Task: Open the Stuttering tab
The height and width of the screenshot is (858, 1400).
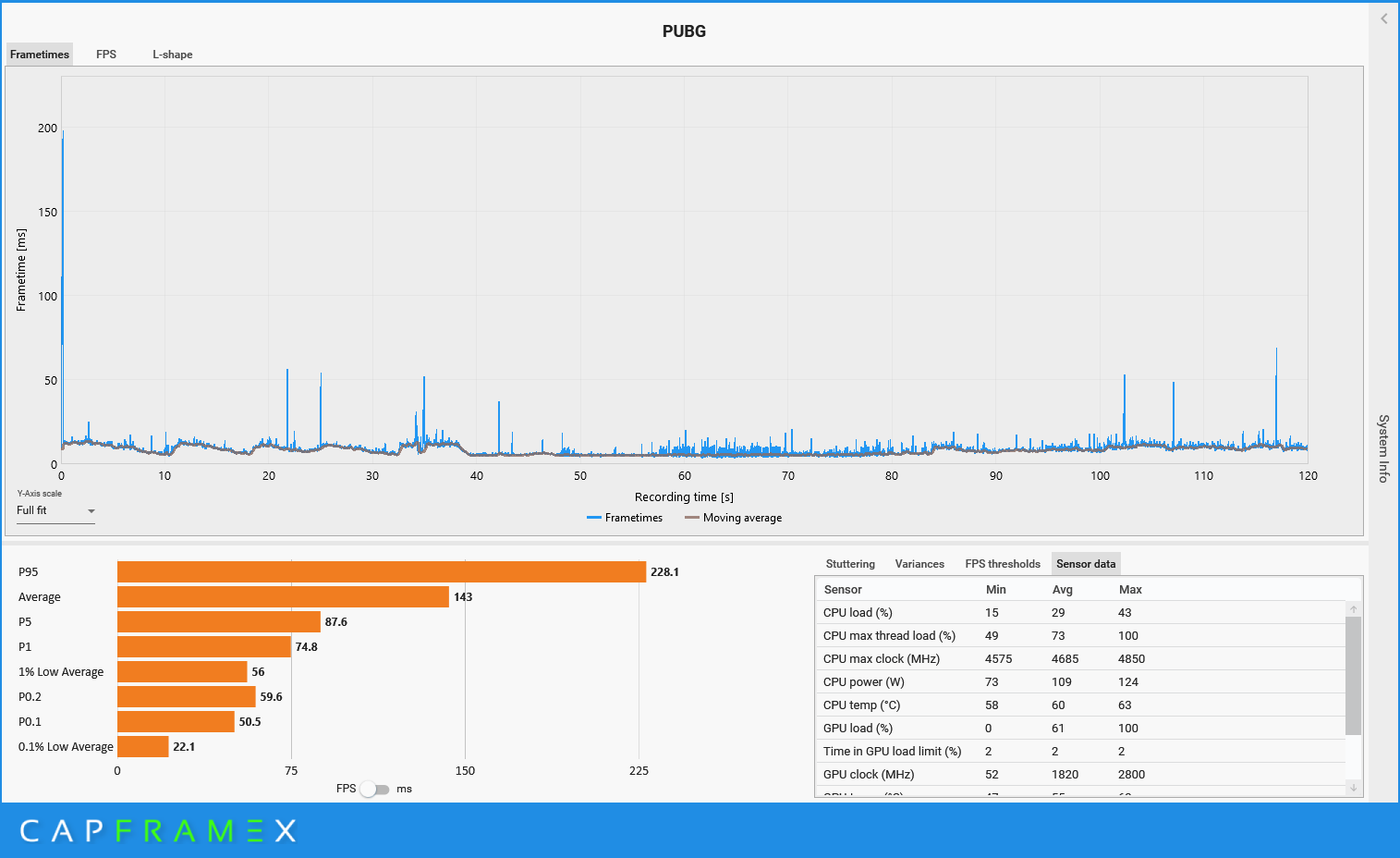Action: click(x=850, y=564)
